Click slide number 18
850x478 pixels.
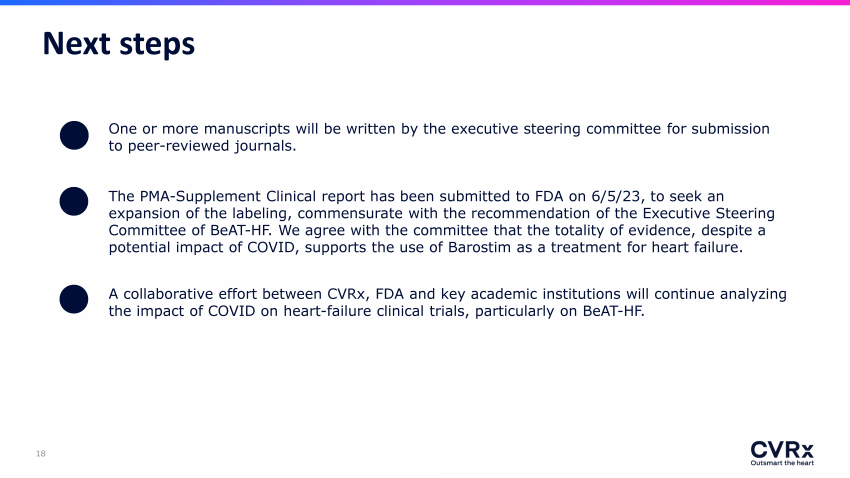point(41,454)
